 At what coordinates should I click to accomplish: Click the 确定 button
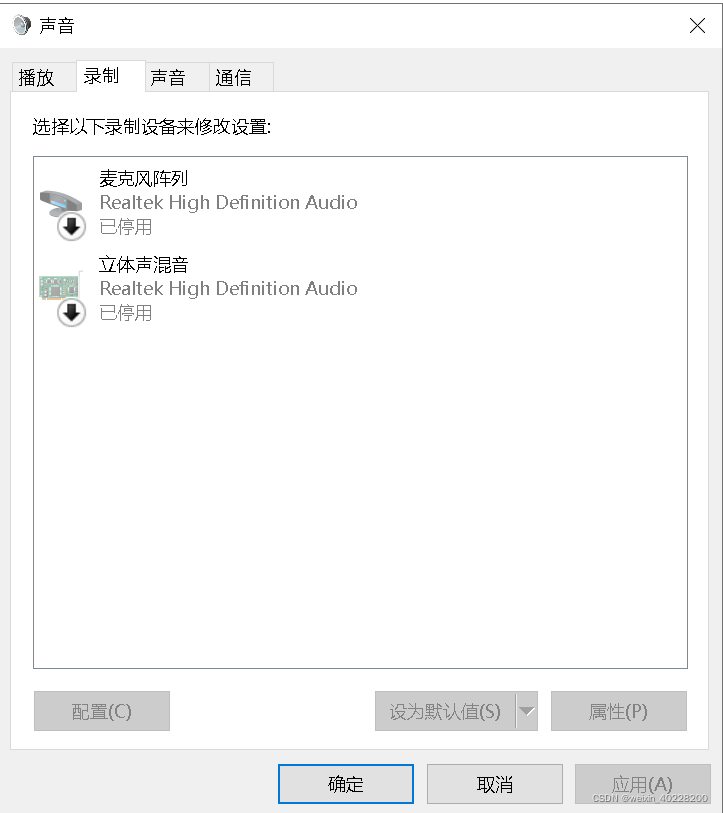click(345, 783)
